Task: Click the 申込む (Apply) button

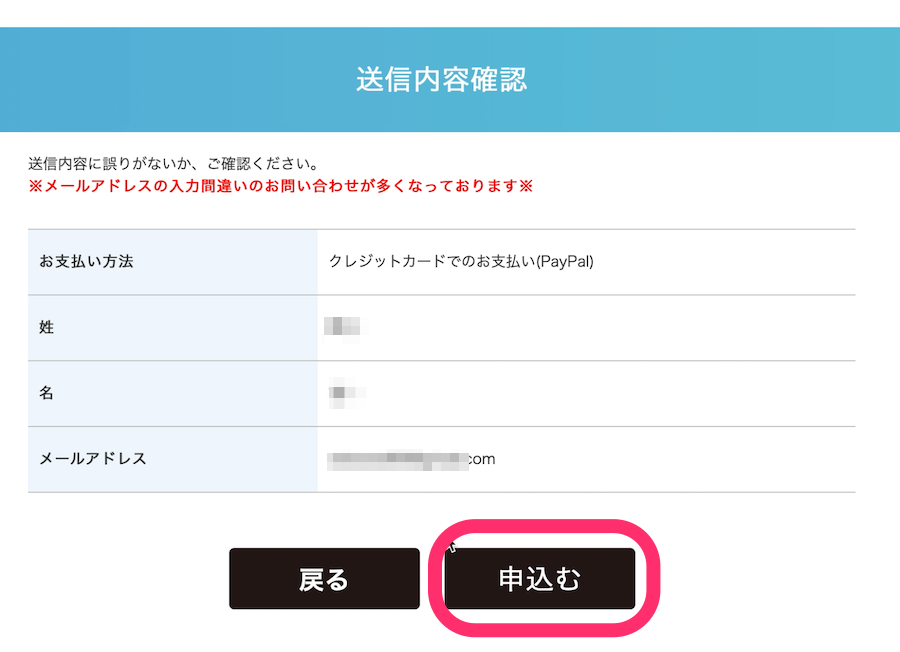Action: click(x=539, y=578)
